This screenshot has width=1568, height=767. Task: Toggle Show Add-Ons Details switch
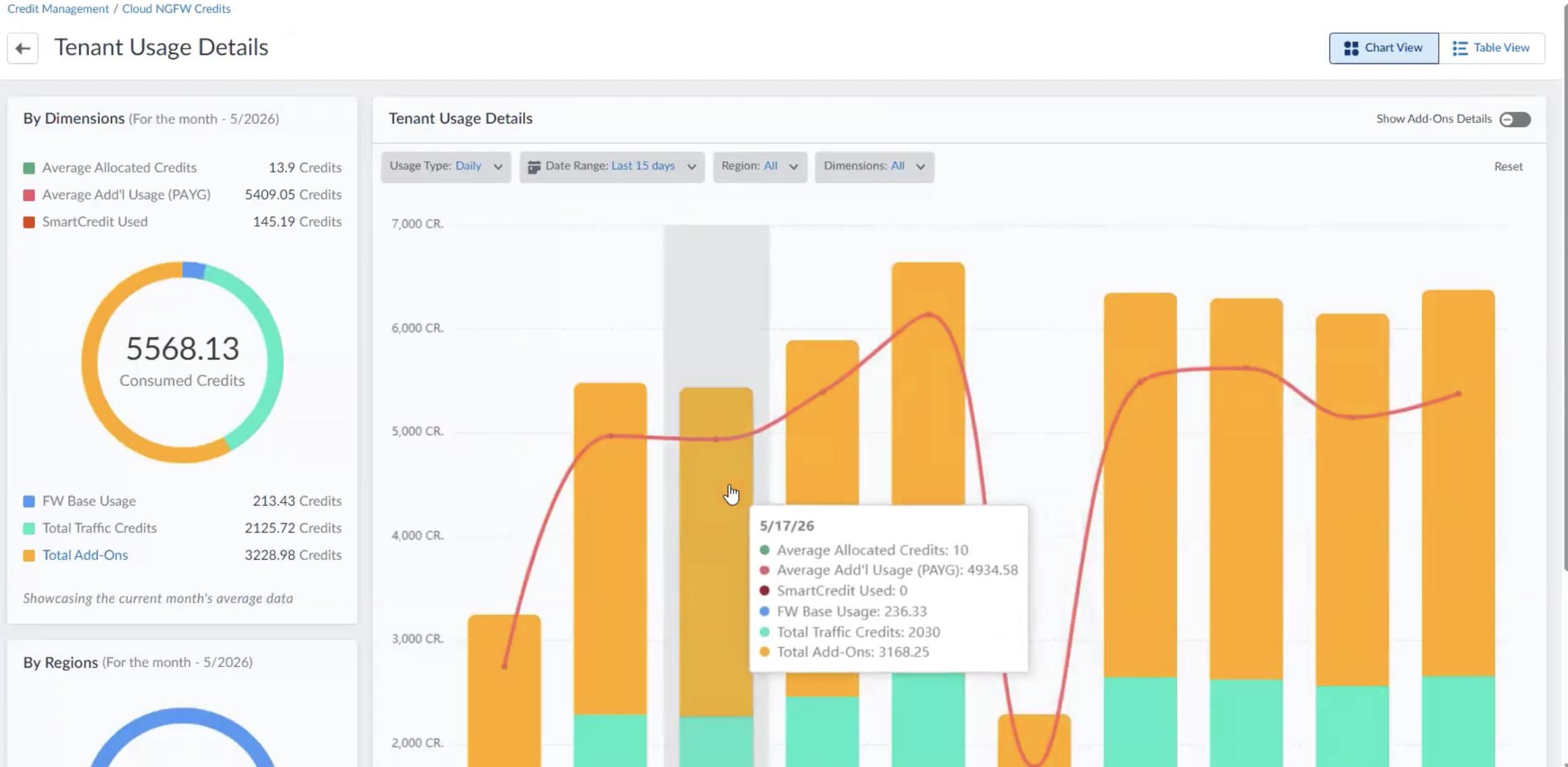tap(1515, 120)
